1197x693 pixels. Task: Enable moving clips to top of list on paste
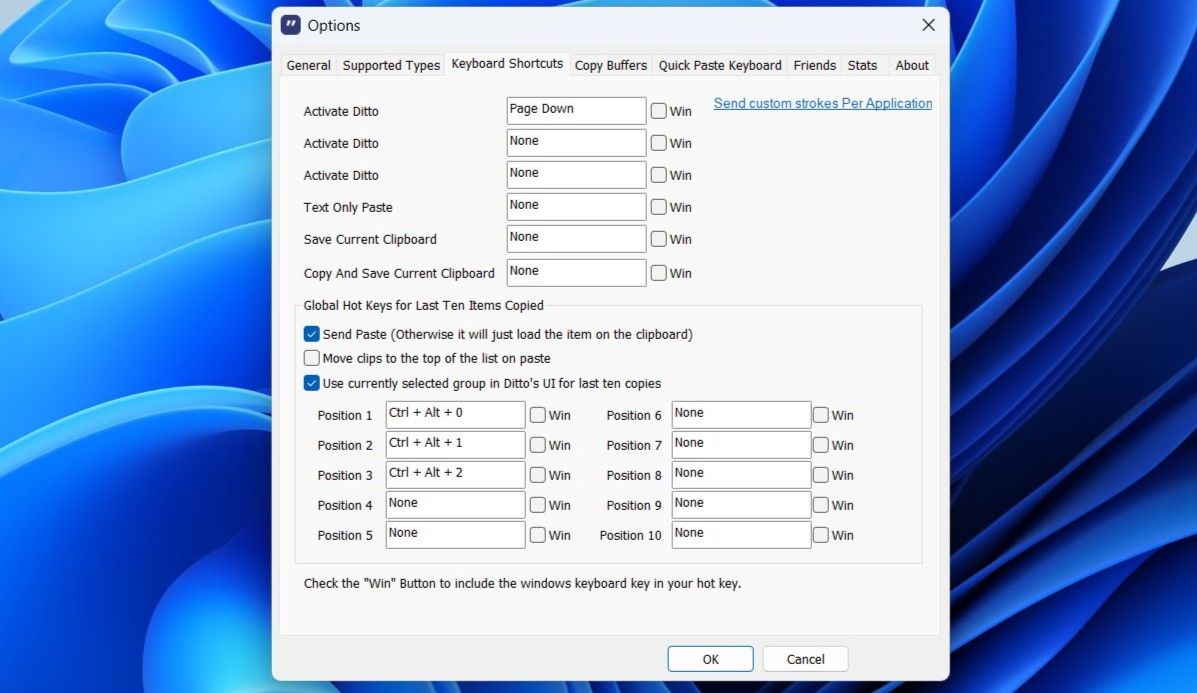(x=311, y=358)
